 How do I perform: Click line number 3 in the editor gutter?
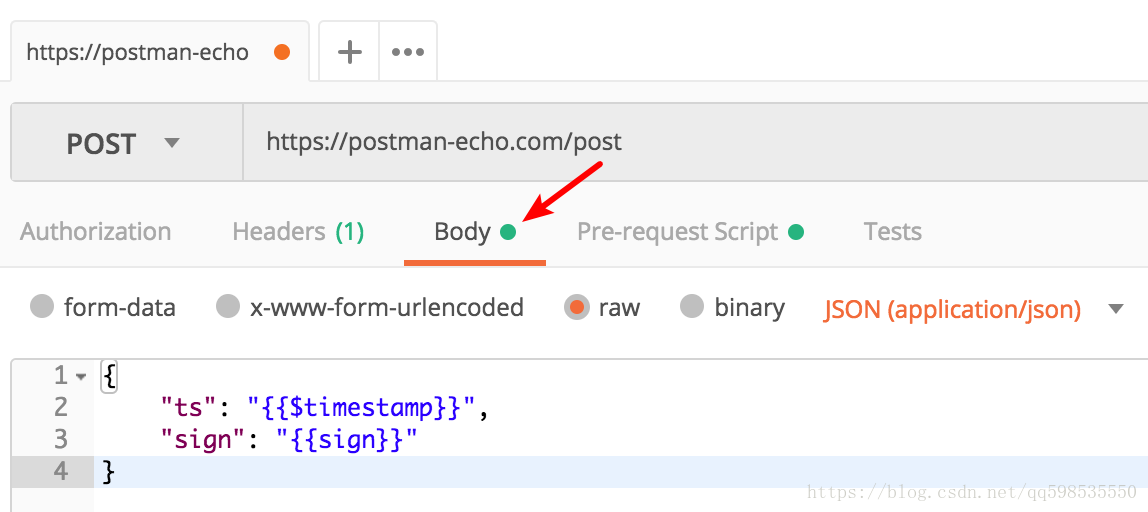[x=61, y=439]
